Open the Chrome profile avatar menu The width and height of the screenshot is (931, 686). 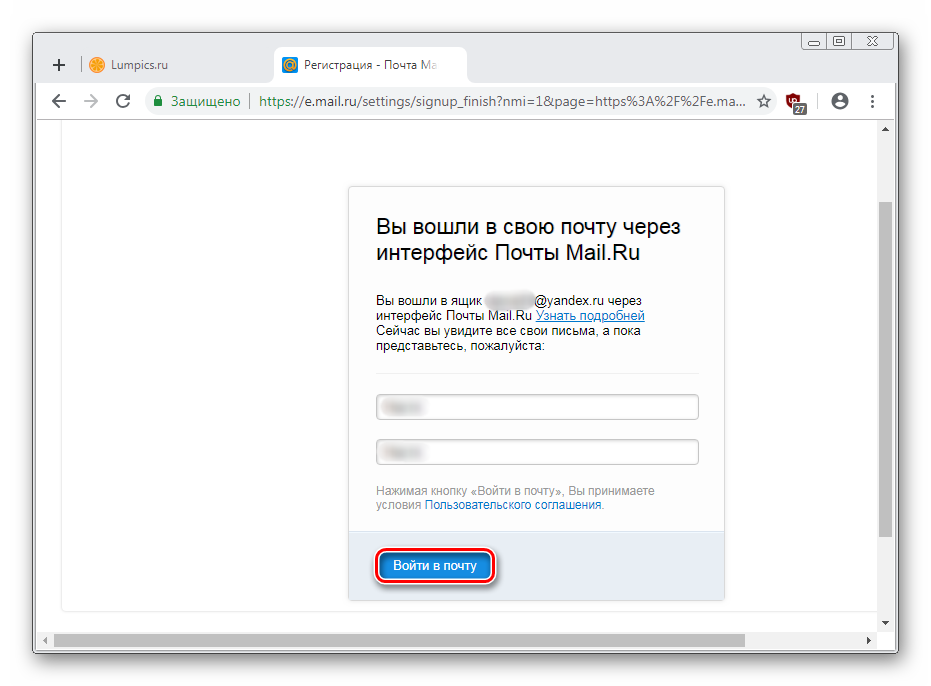839,101
